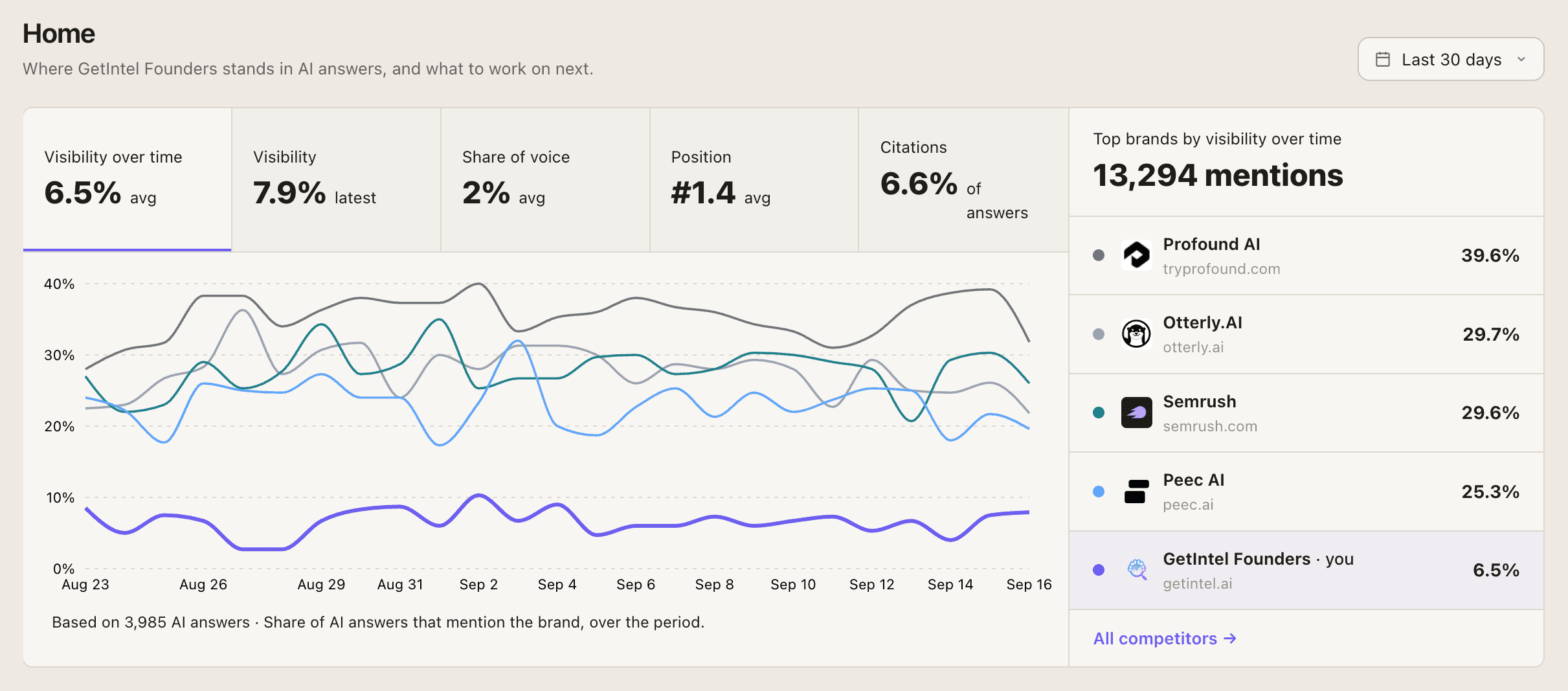Click the GetIntel Founders logo icon
Screen dimensions: 1568x691
pyautogui.click(x=1136, y=570)
